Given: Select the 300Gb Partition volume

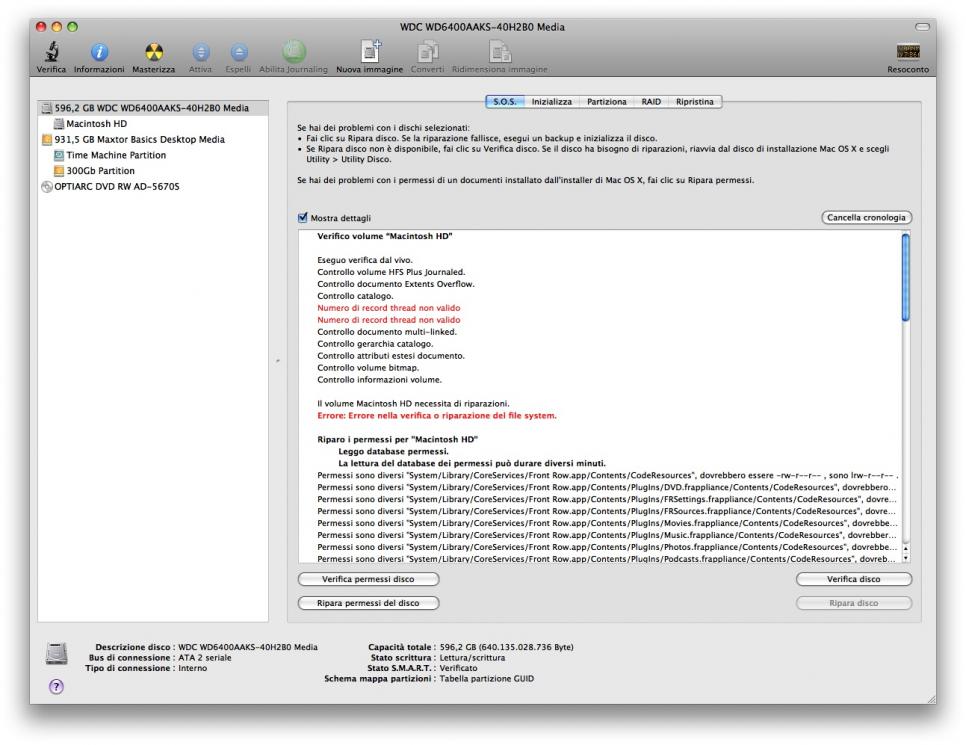Looking at the screenshot, I should click(x=153, y=171).
